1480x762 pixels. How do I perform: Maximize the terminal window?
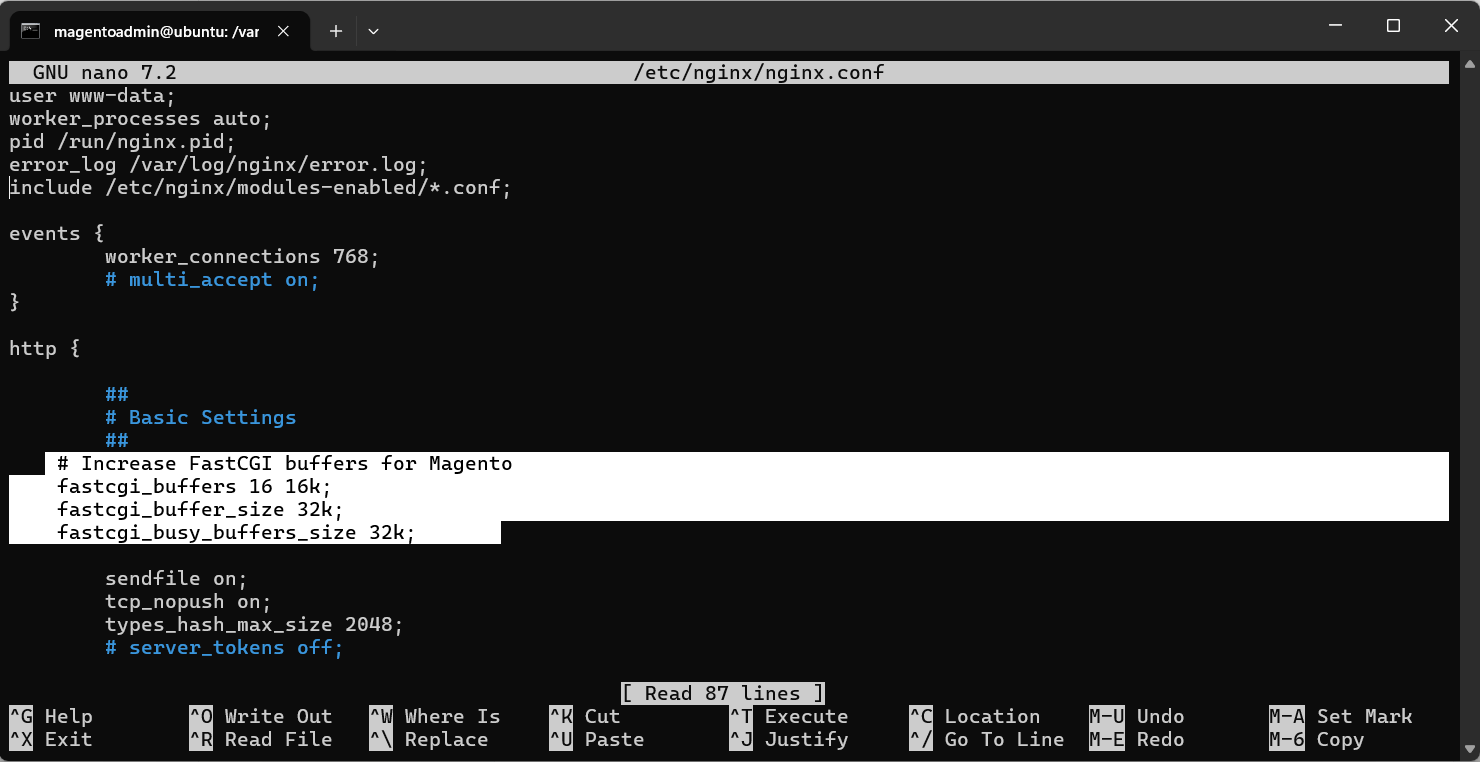(x=1393, y=27)
